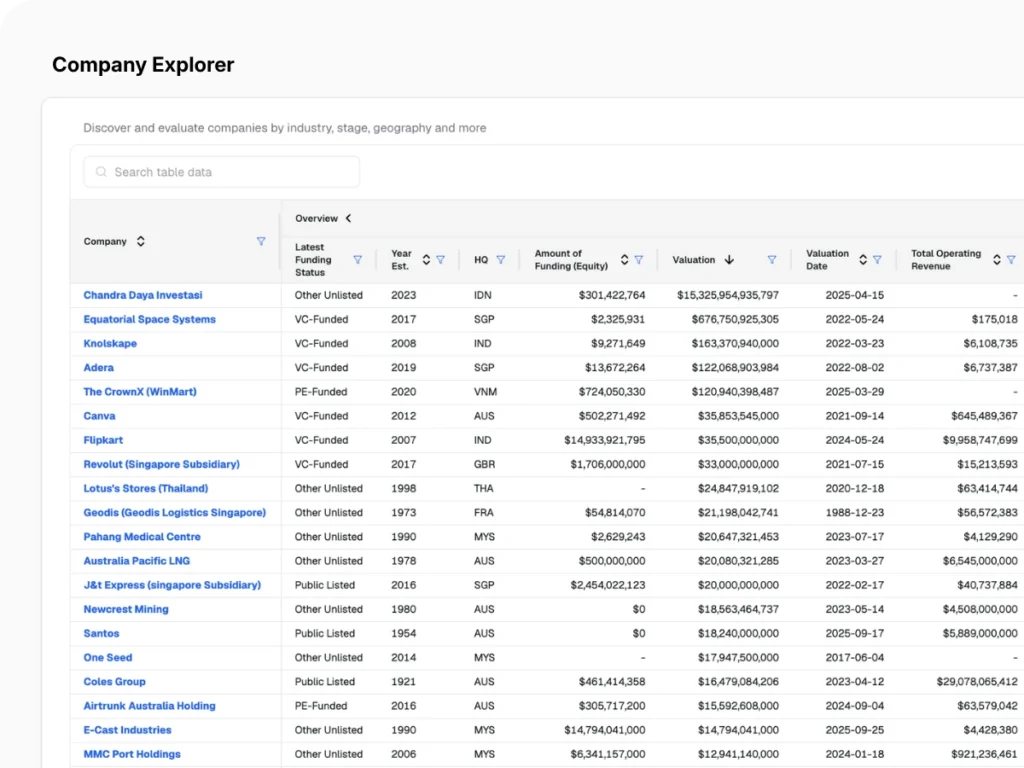Select valuation date 2025-09-17

(x=855, y=633)
